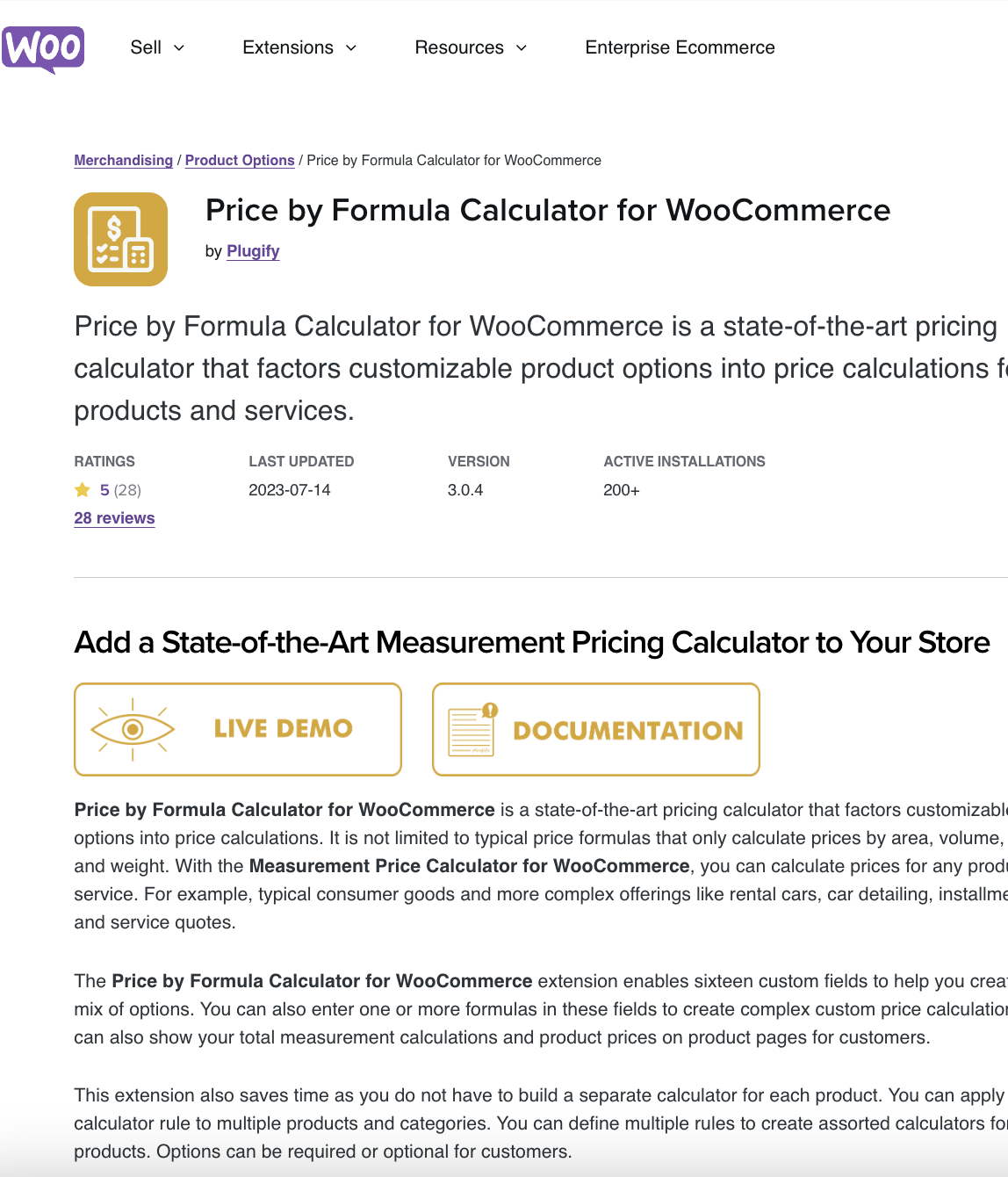
Task: Navigate to the Merchandising breadcrumb
Action: click(123, 160)
